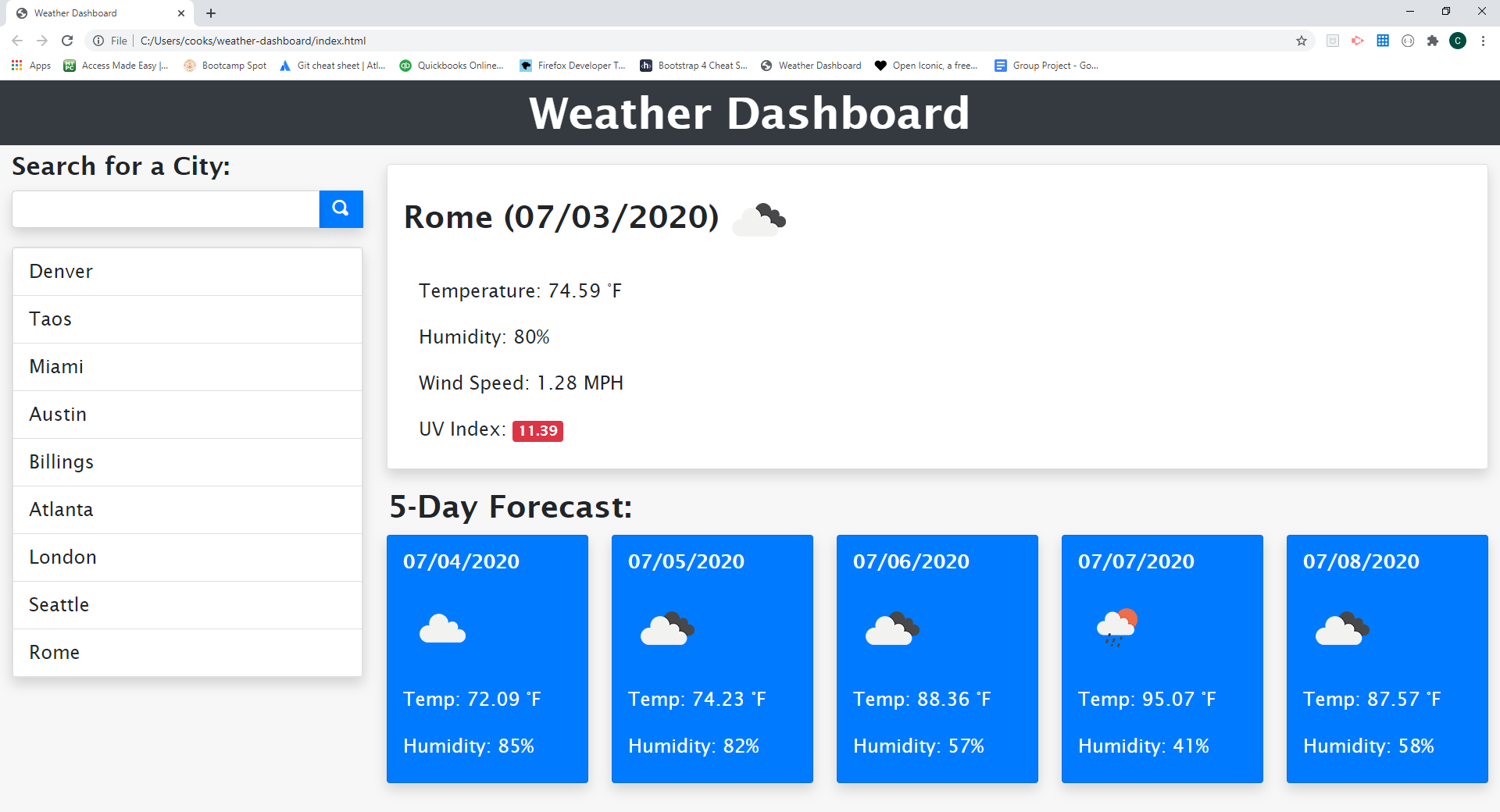The height and width of the screenshot is (812, 1500).
Task: Click the cloud icon on the 07/04/2020 card
Action: tap(442, 629)
